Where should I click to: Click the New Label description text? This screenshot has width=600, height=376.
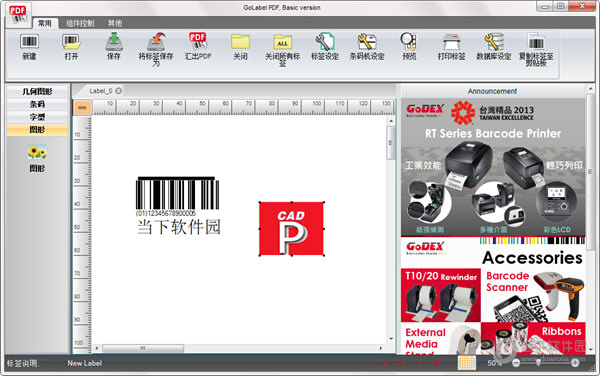[85, 363]
